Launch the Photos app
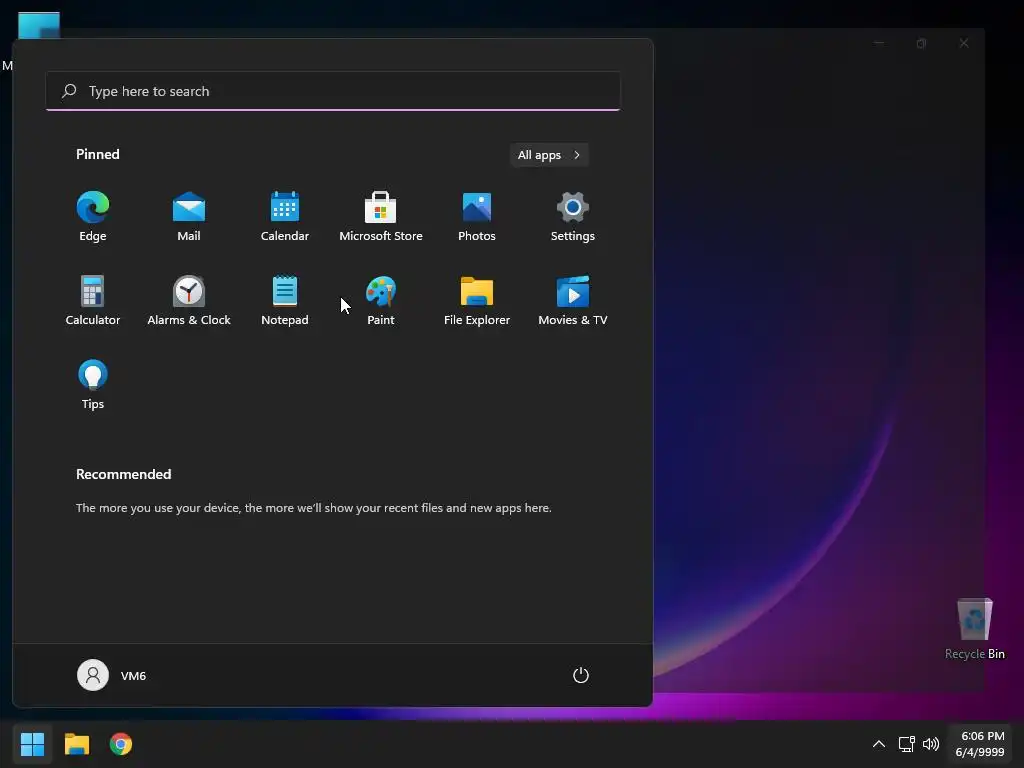This screenshot has width=1024, height=768. [477, 217]
